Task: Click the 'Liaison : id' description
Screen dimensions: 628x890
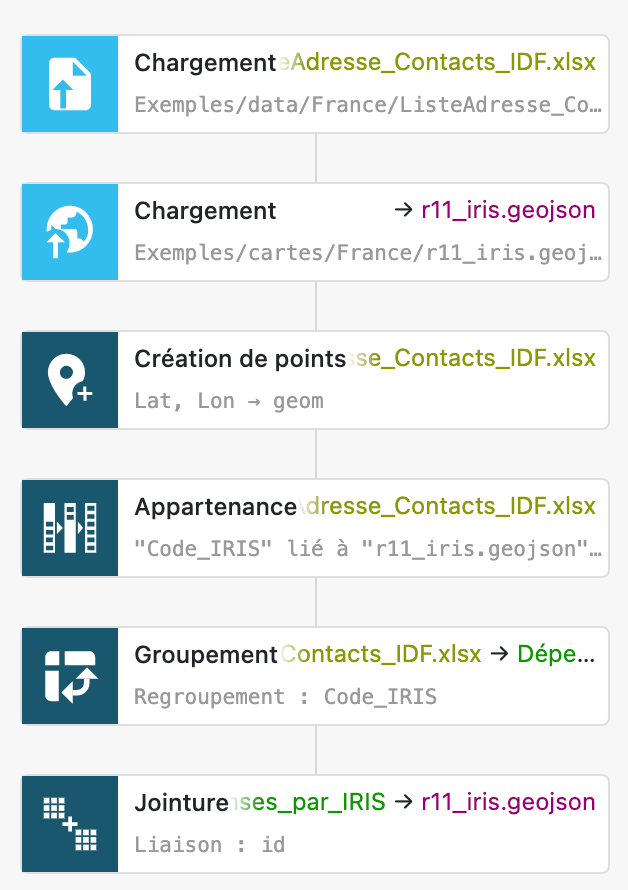Action: pos(210,845)
